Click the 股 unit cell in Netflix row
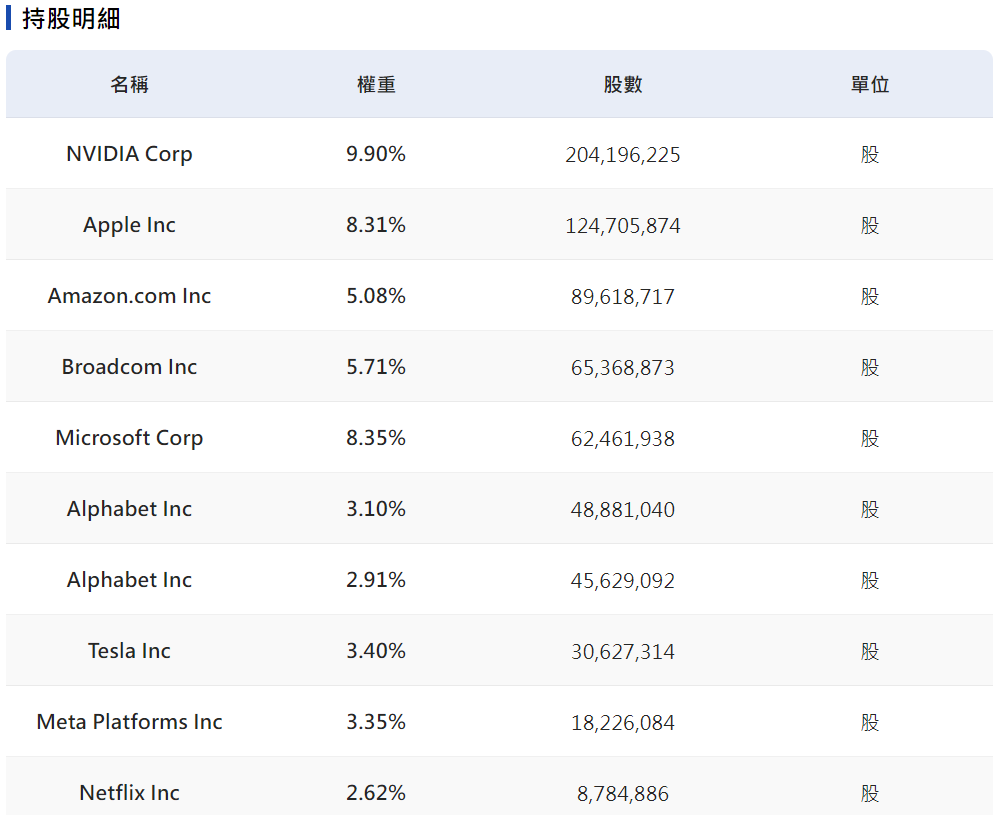 870,793
